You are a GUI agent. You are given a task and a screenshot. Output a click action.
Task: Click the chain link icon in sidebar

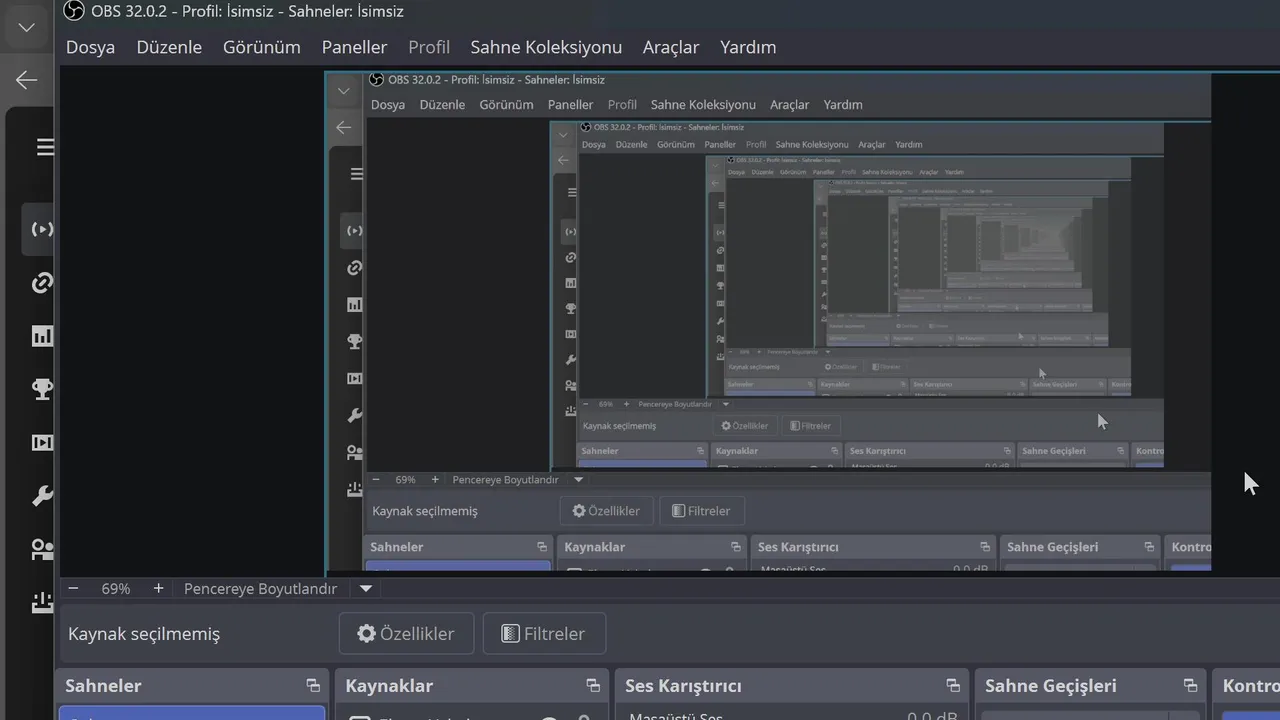42,283
